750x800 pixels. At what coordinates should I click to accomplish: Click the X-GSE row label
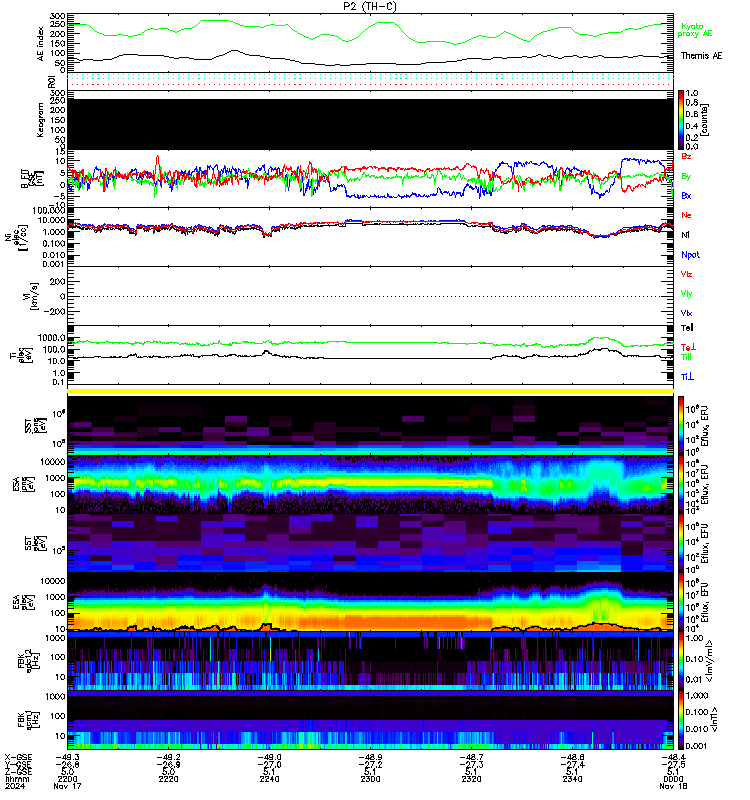pyautogui.click(x=18, y=758)
